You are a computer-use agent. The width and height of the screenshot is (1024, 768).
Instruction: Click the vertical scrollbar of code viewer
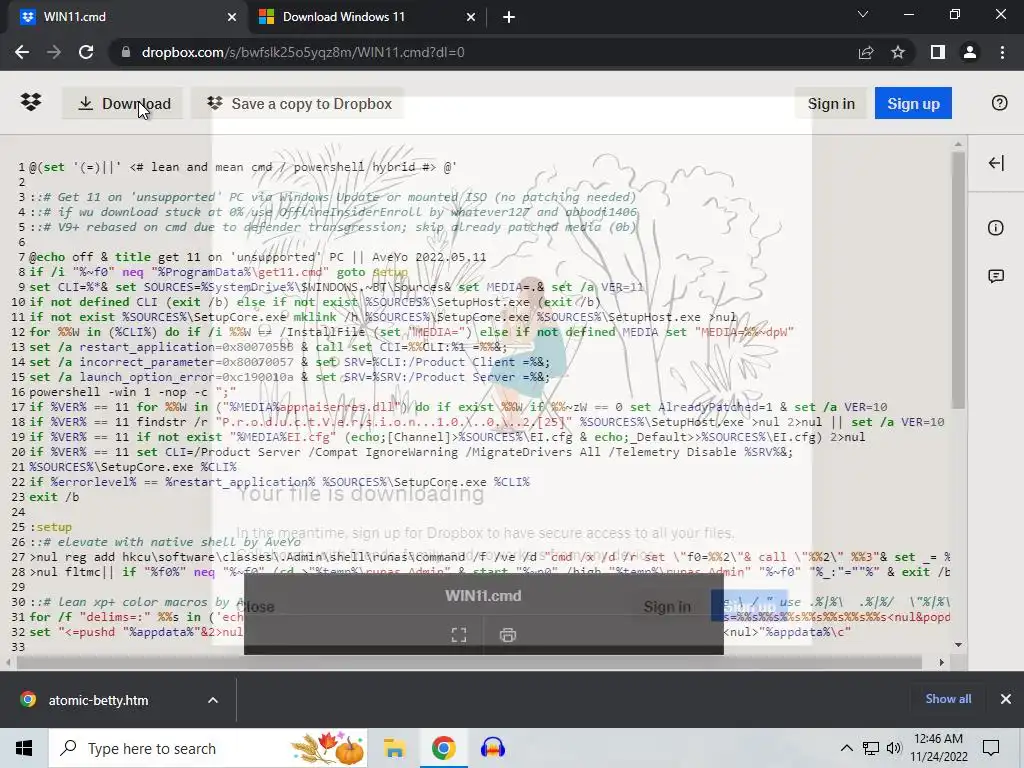pyautogui.click(x=958, y=280)
